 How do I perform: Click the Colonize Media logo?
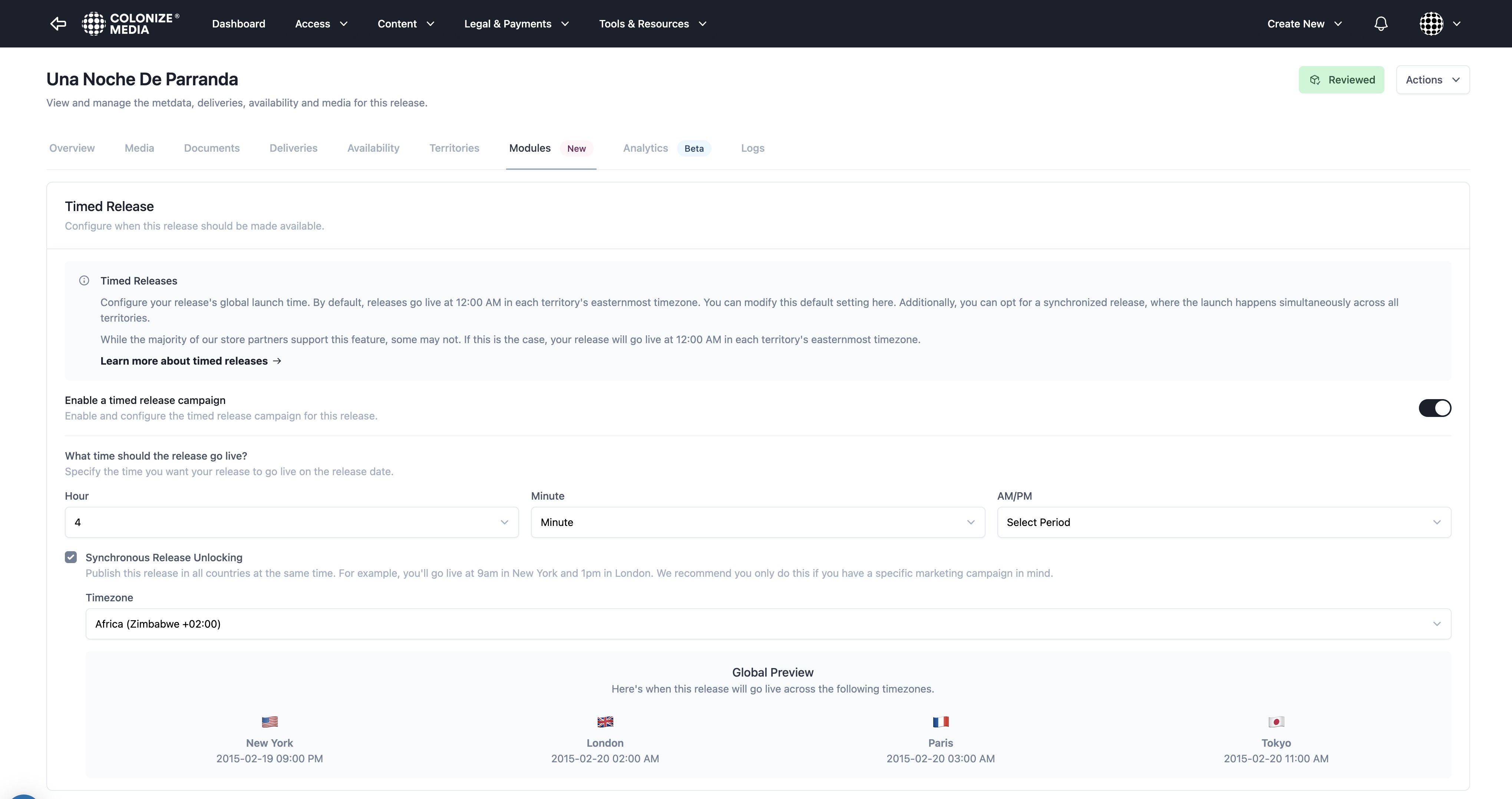click(x=131, y=23)
